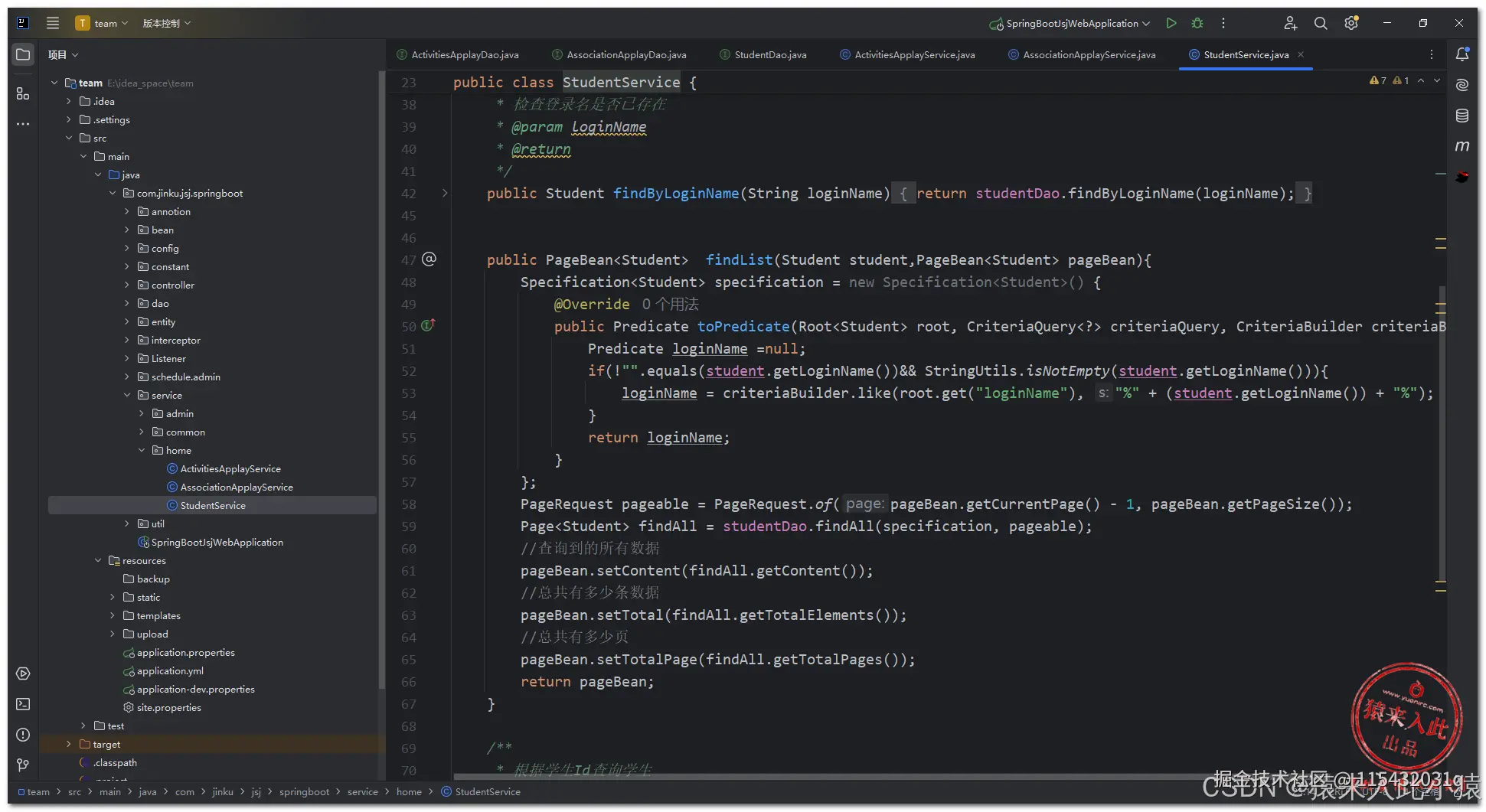Open the Project tool window
Screen dimensions: 1486x812
(x=23, y=55)
